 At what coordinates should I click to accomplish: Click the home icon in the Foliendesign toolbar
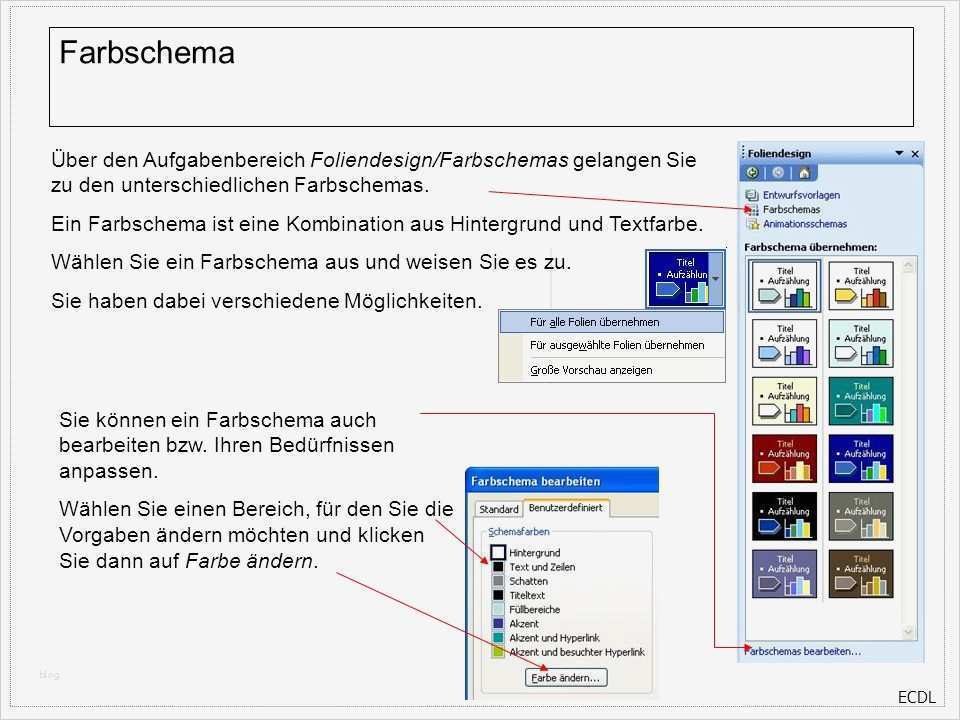[x=804, y=173]
